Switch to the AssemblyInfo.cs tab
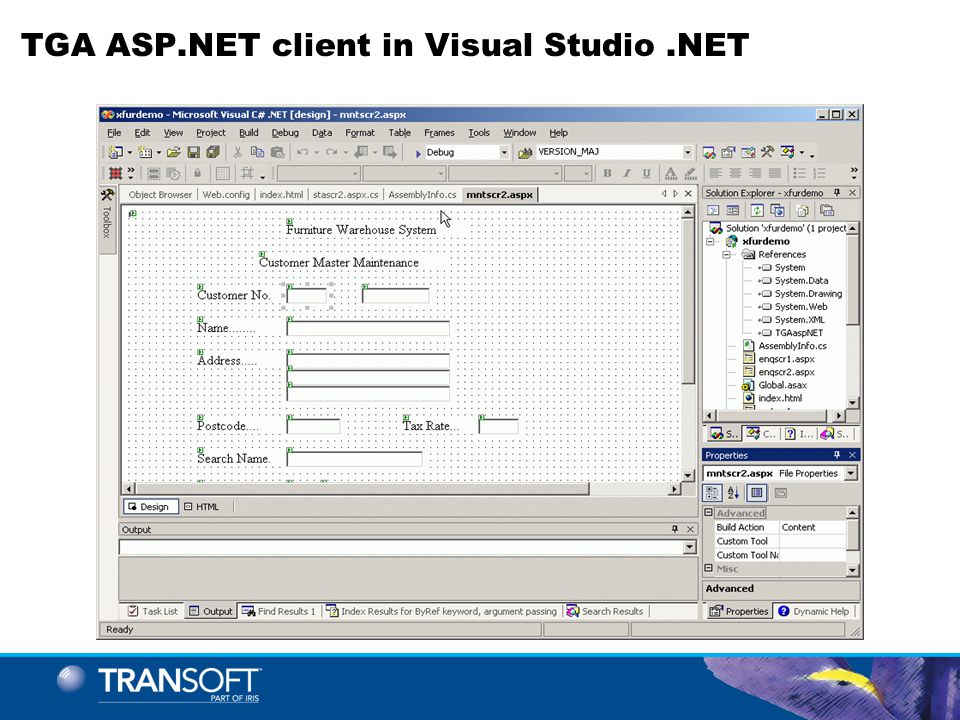 422,195
